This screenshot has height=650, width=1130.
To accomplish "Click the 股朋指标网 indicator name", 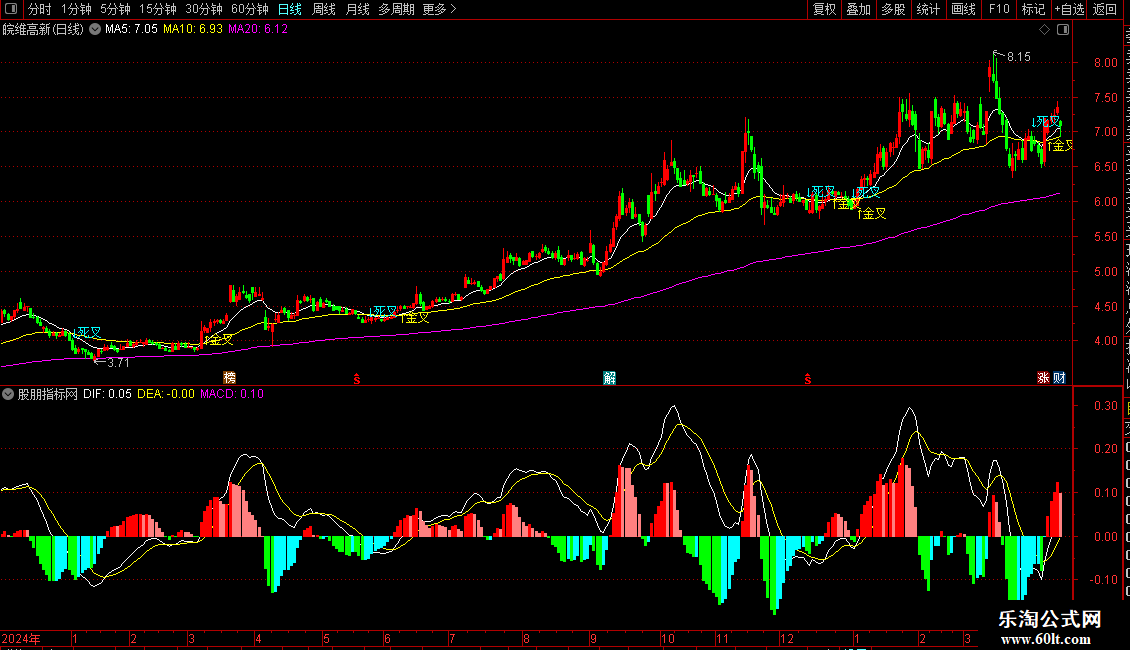I will click(48, 394).
